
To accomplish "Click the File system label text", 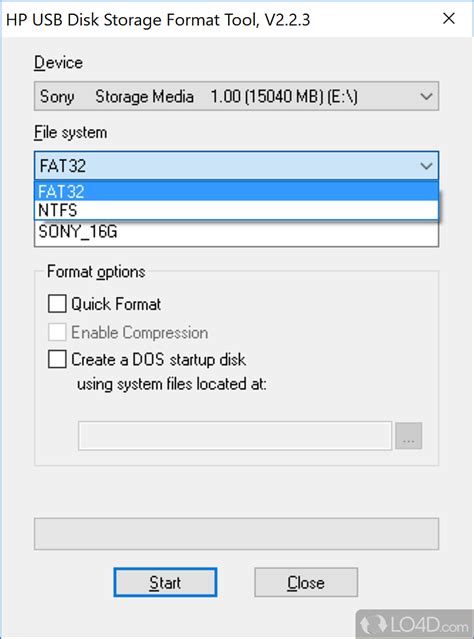I will click(x=71, y=133).
